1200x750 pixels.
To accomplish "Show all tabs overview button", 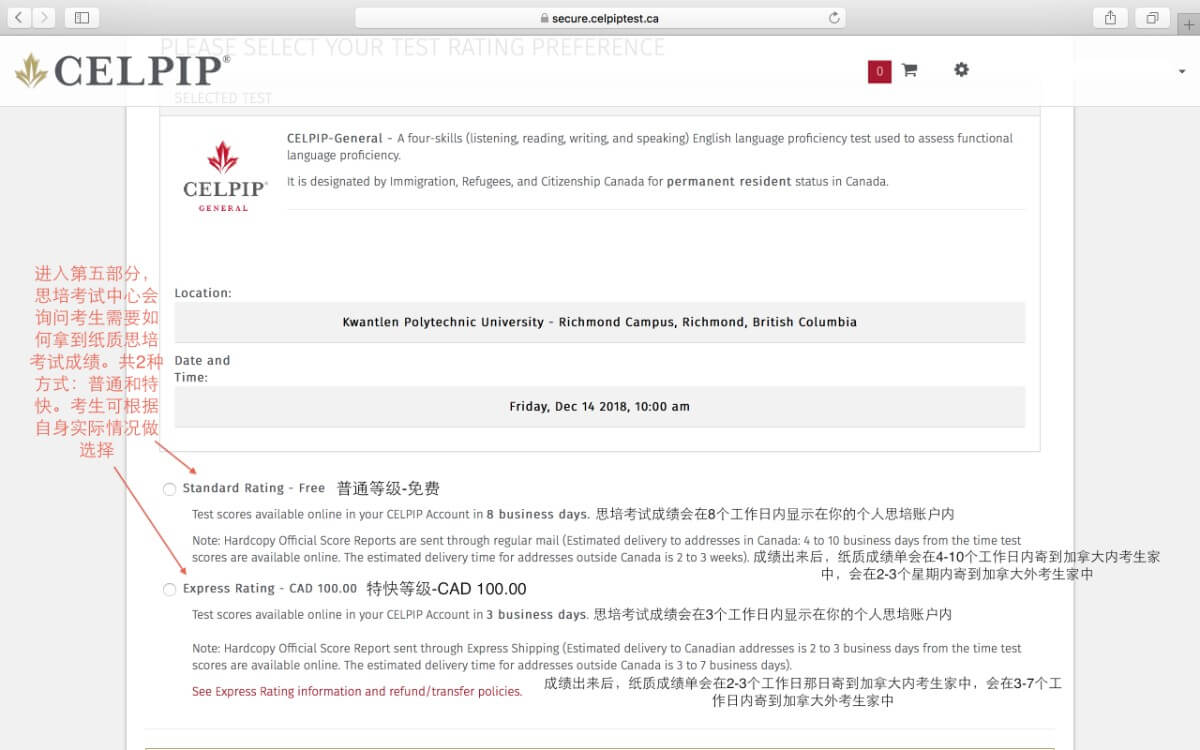I will tap(1152, 18).
